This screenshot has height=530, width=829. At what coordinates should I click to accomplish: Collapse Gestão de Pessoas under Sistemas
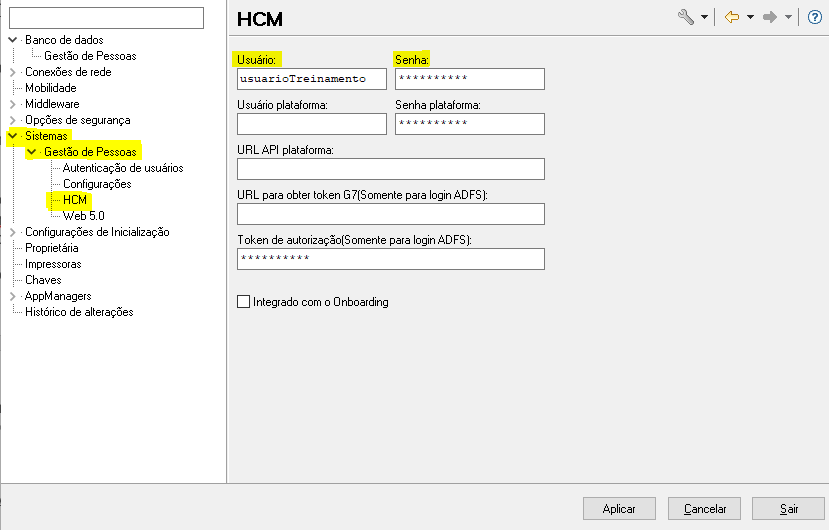pos(32,152)
